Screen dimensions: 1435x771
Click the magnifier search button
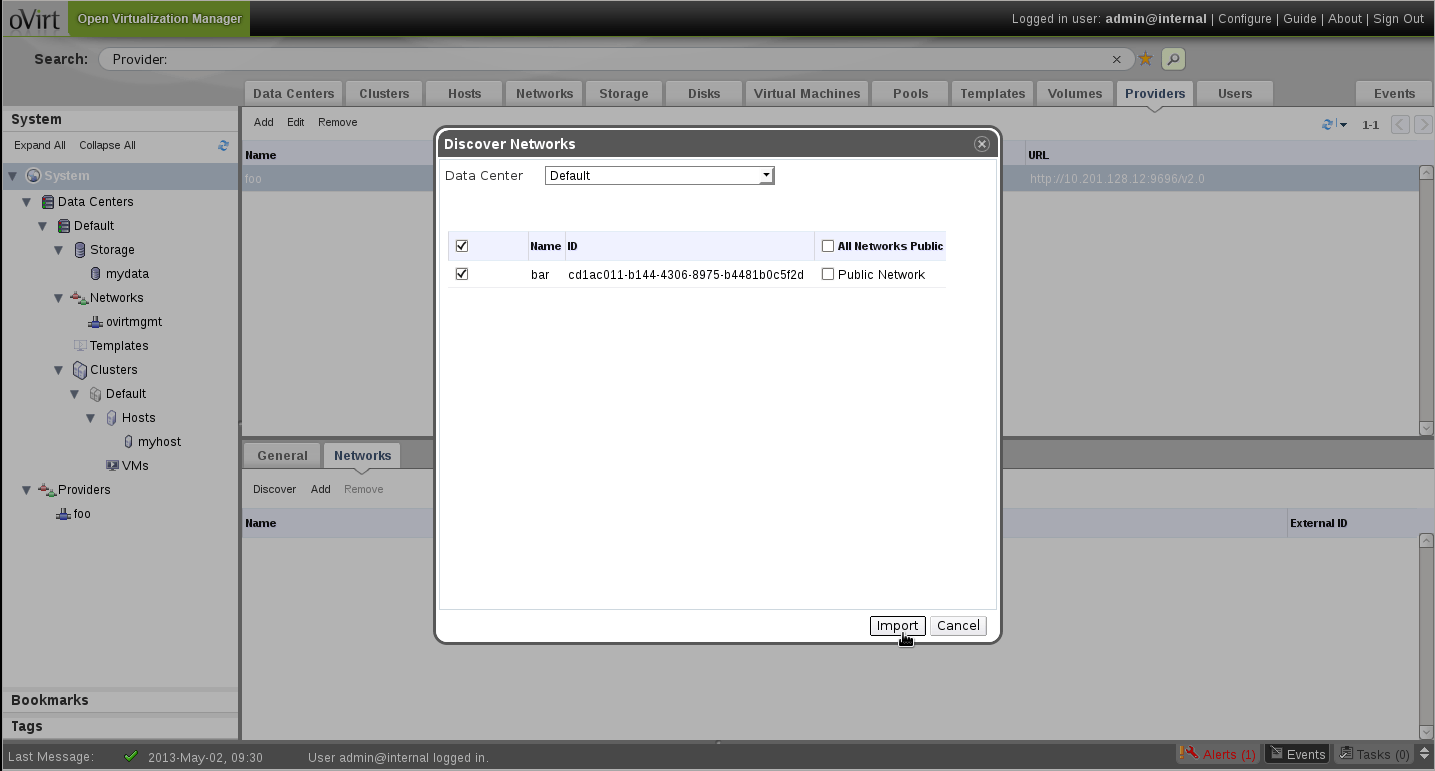[x=1173, y=59]
